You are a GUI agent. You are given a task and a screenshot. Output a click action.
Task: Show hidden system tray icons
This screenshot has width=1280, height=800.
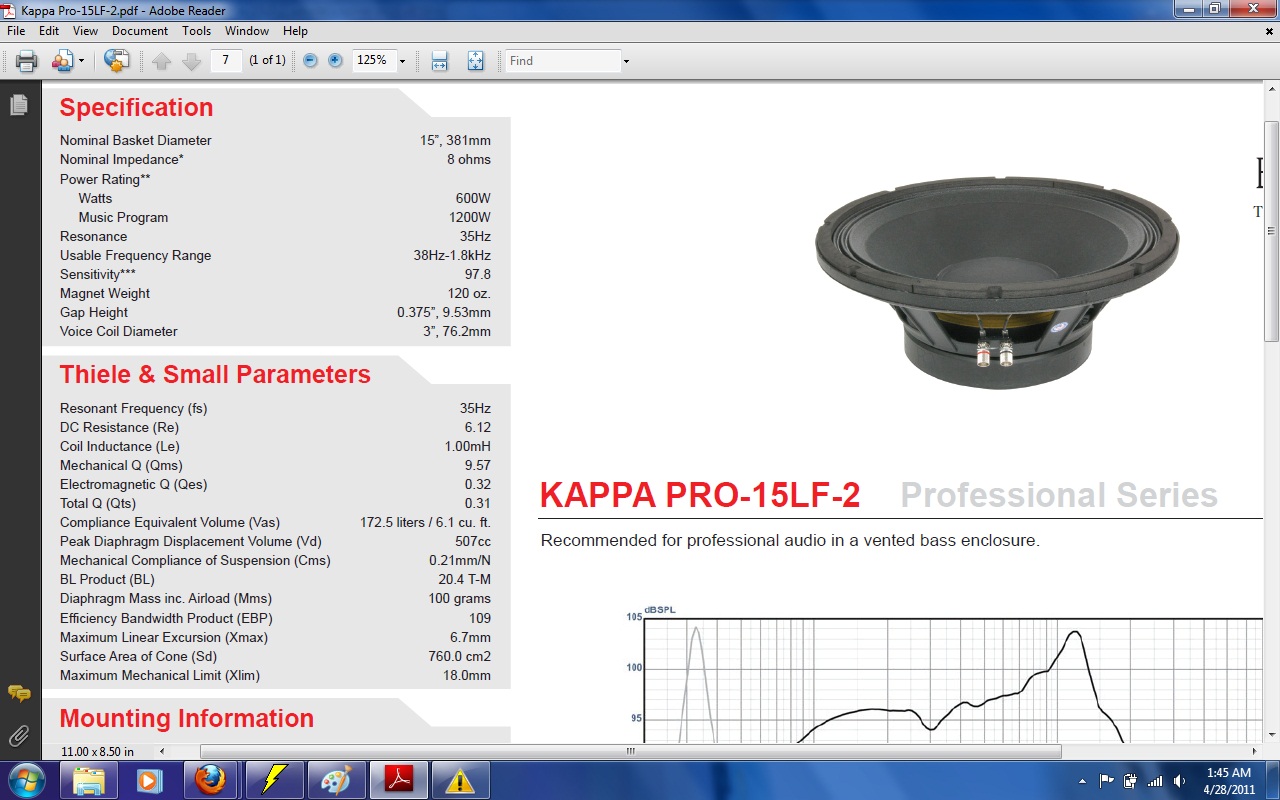tap(1082, 780)
